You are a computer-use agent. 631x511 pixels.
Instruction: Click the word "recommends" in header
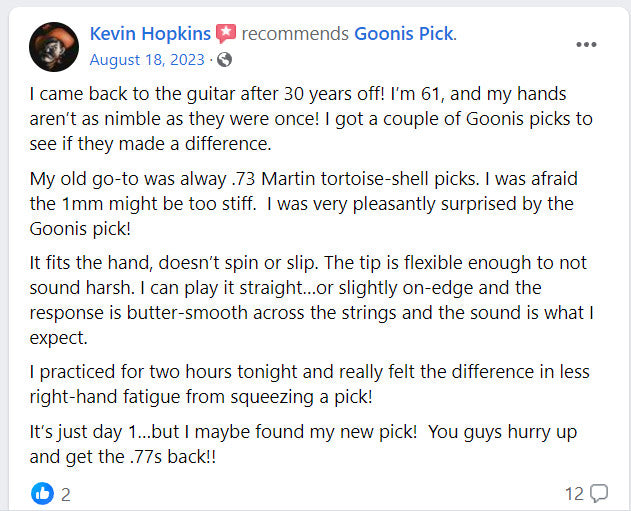pyautogui.click(x=296, y=34)
